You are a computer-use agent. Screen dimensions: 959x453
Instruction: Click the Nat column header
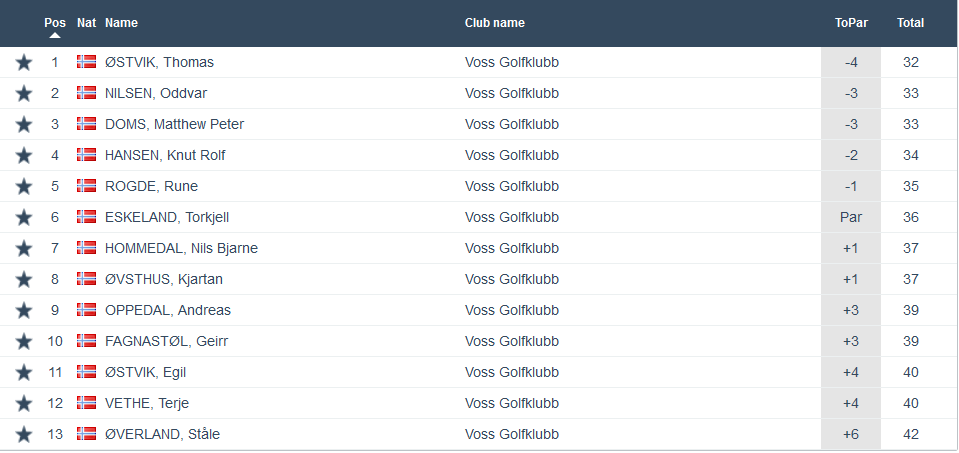[86, 22]
